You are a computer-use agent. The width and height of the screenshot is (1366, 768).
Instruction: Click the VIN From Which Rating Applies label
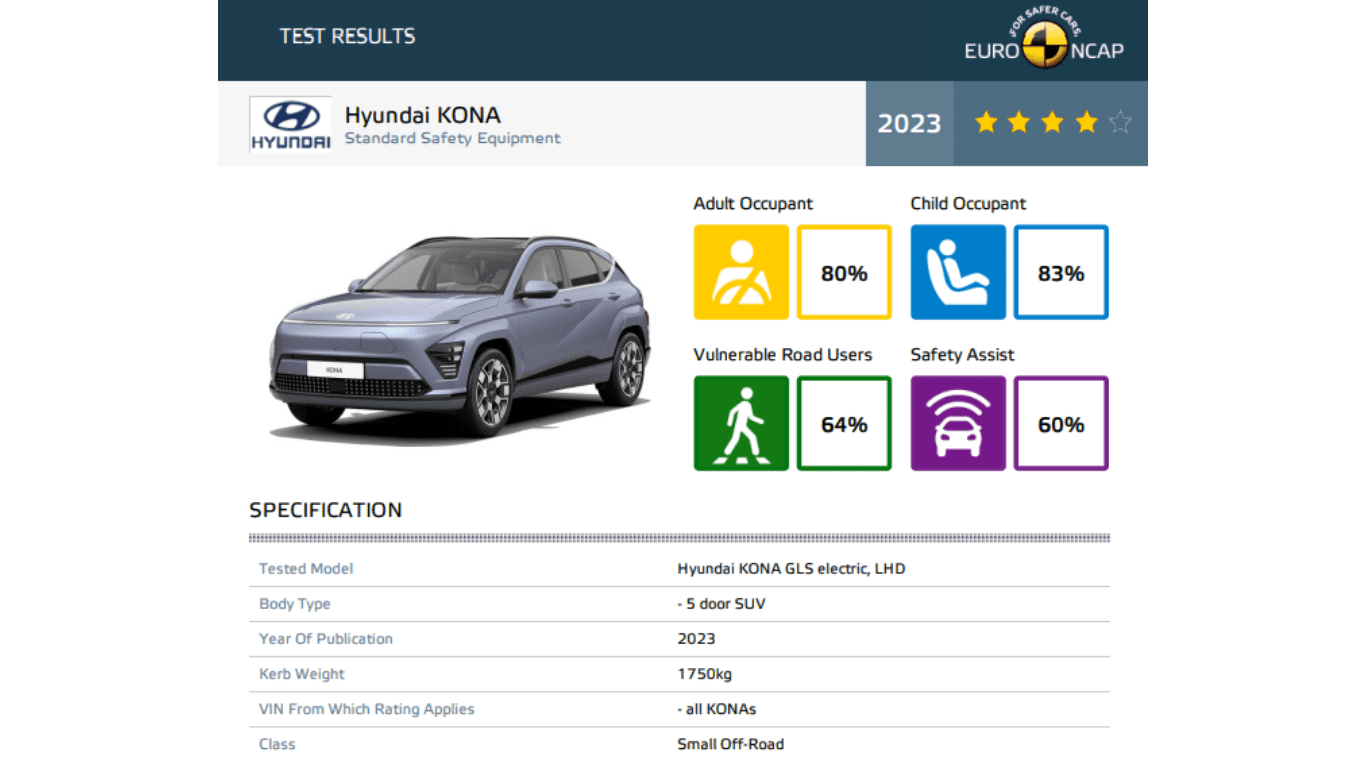click(367, 709)
